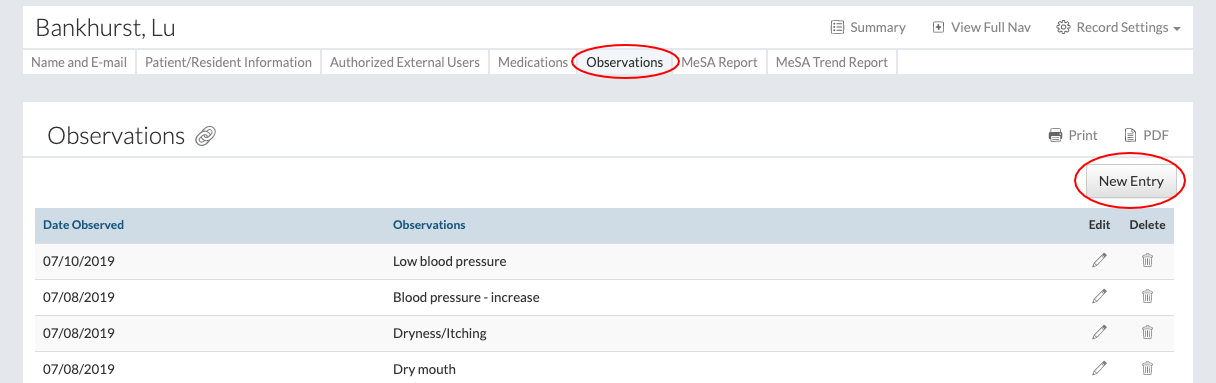The height and width of the screenshot is (383, 1216).
Task: Select the Patient/Resident Information tab
Action: 228,62
